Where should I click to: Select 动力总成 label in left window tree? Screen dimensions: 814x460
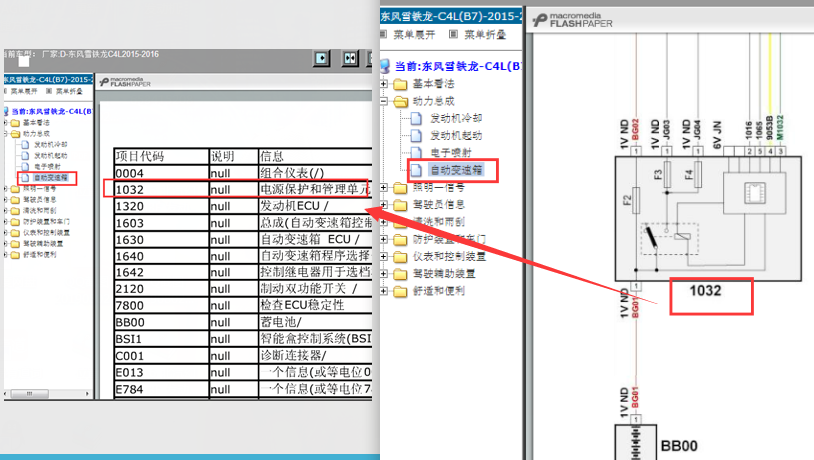tap(36, 134)
